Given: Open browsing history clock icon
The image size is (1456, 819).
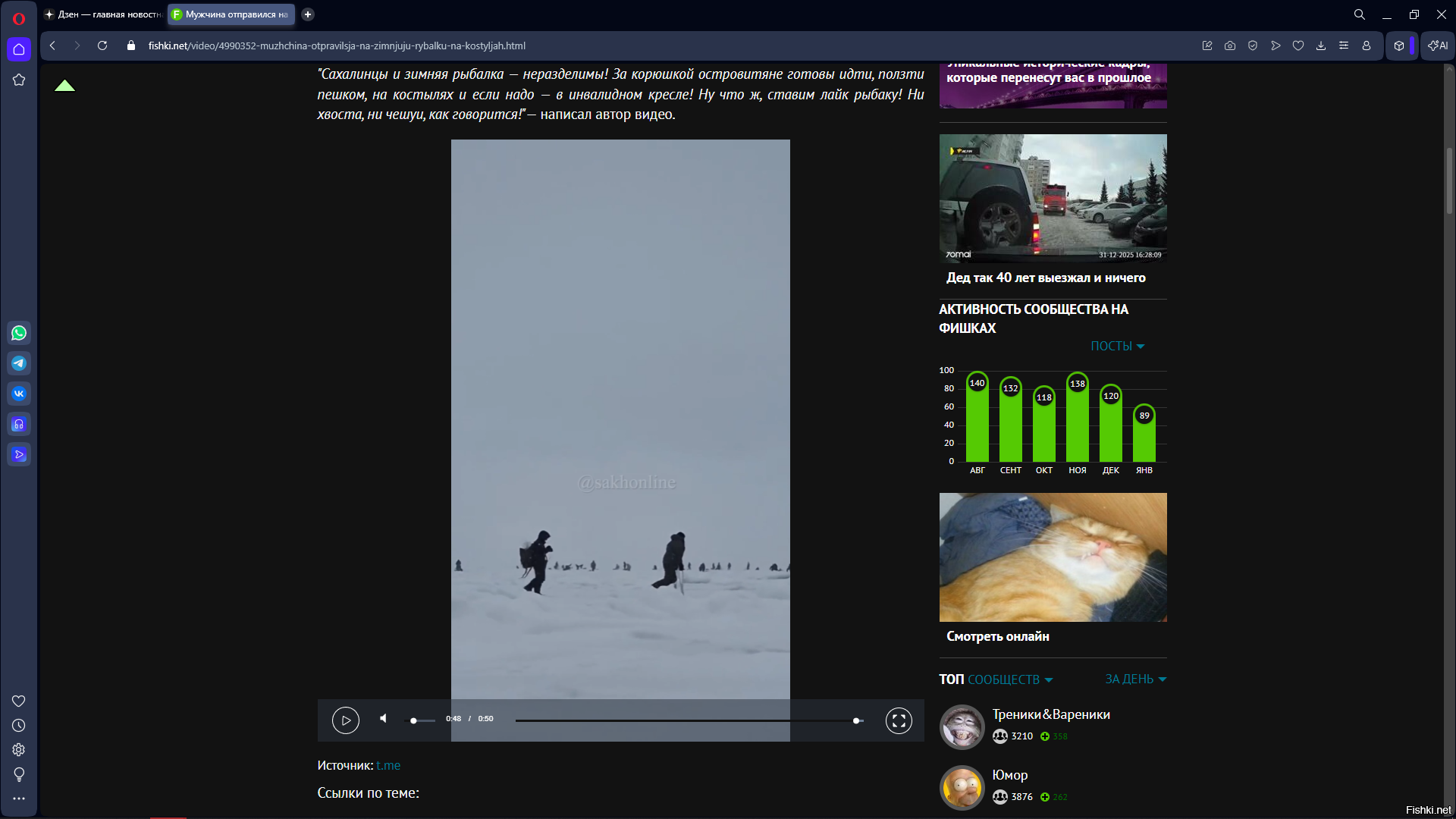Looking at the screenshot, I should tap(19, 725).
